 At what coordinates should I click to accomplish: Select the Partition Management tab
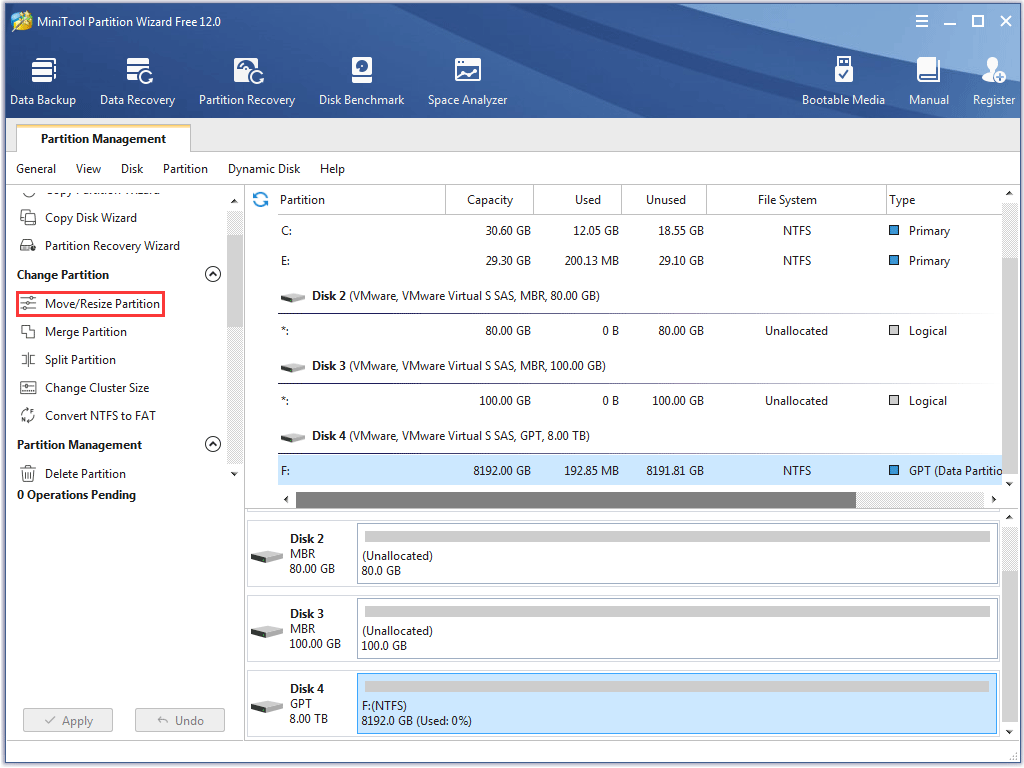pos(103,138)
